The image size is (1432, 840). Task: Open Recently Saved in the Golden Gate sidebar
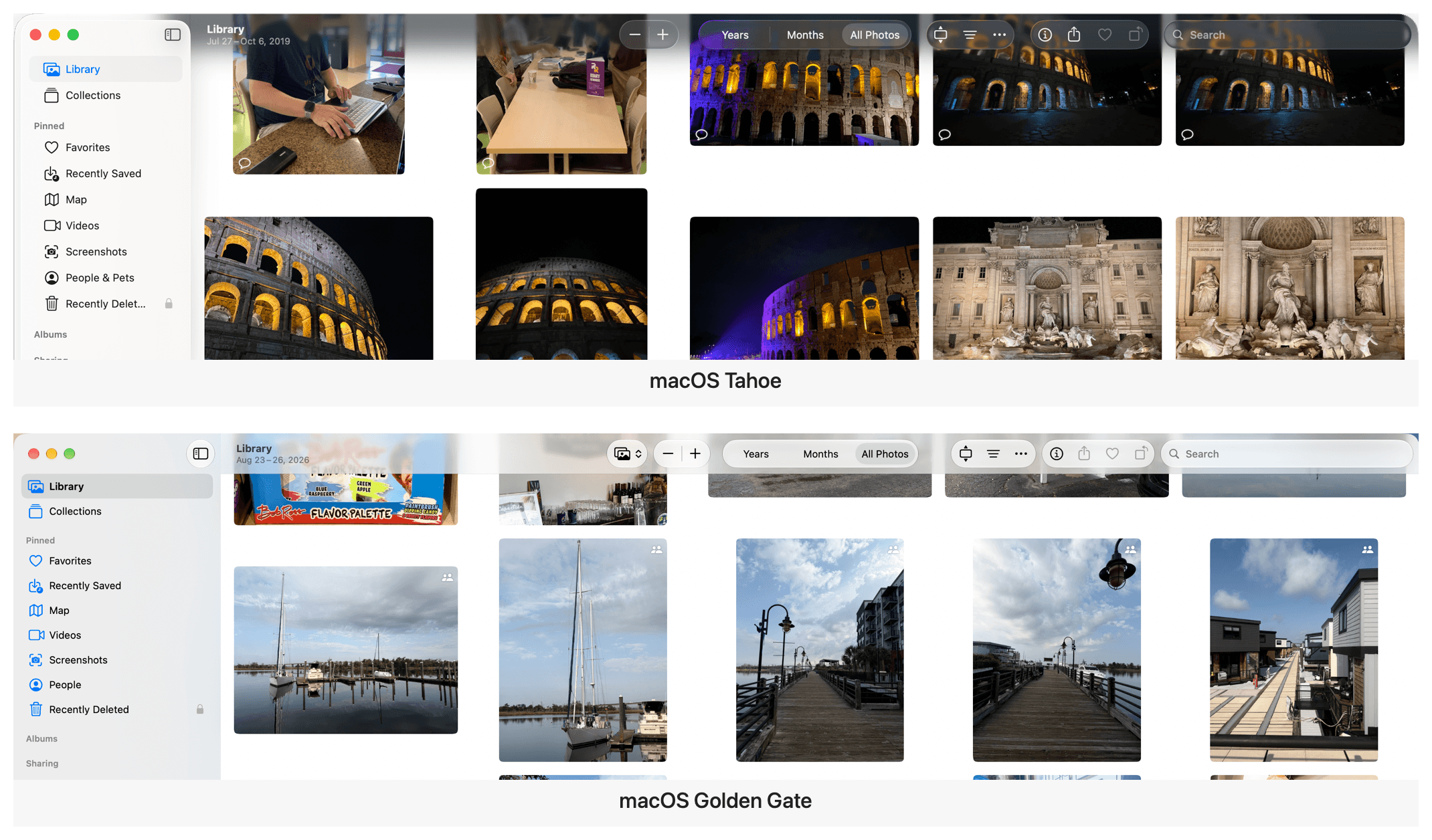coord(117,586)
